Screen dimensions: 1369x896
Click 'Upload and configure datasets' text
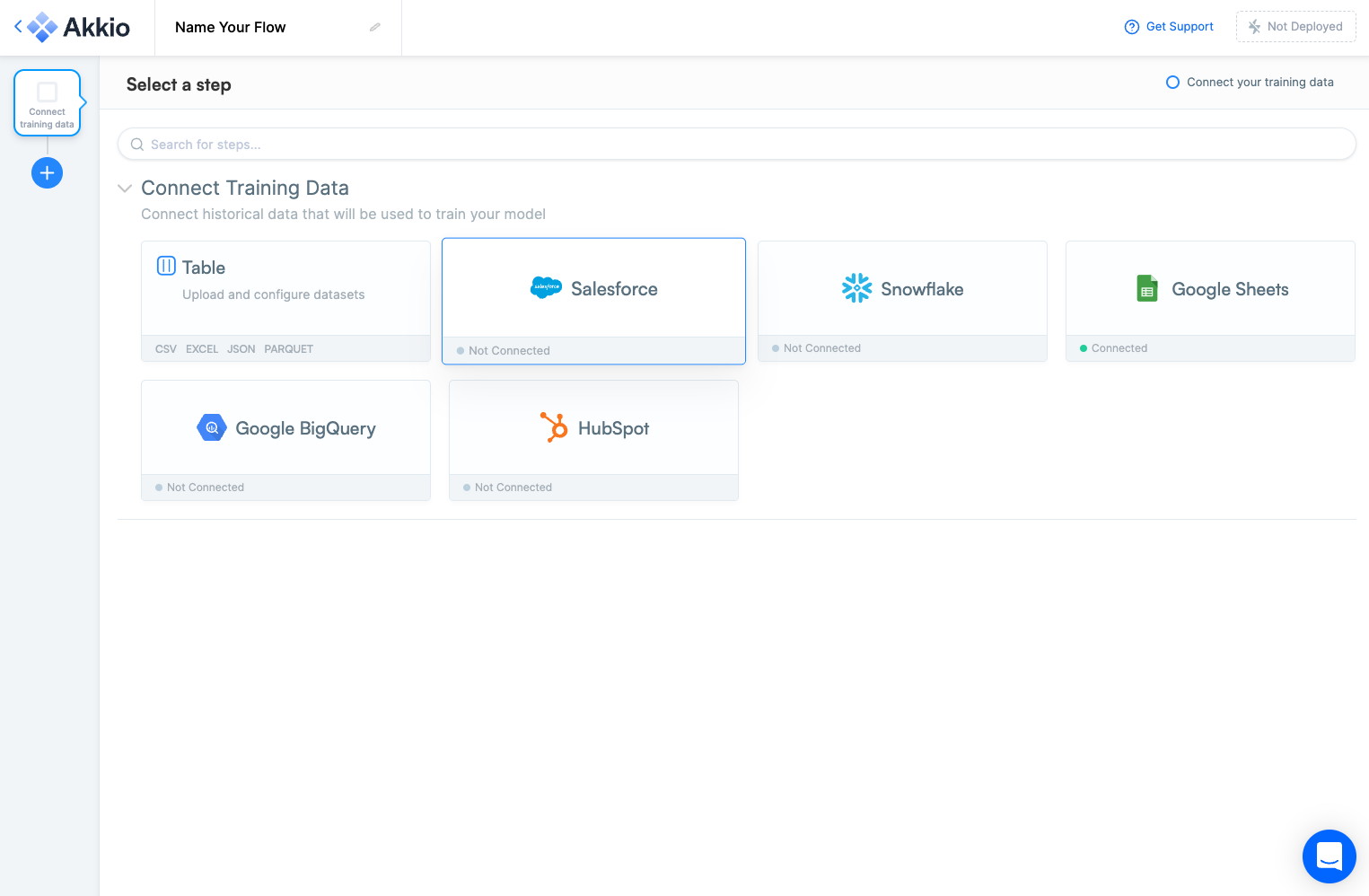click(274, 294)
